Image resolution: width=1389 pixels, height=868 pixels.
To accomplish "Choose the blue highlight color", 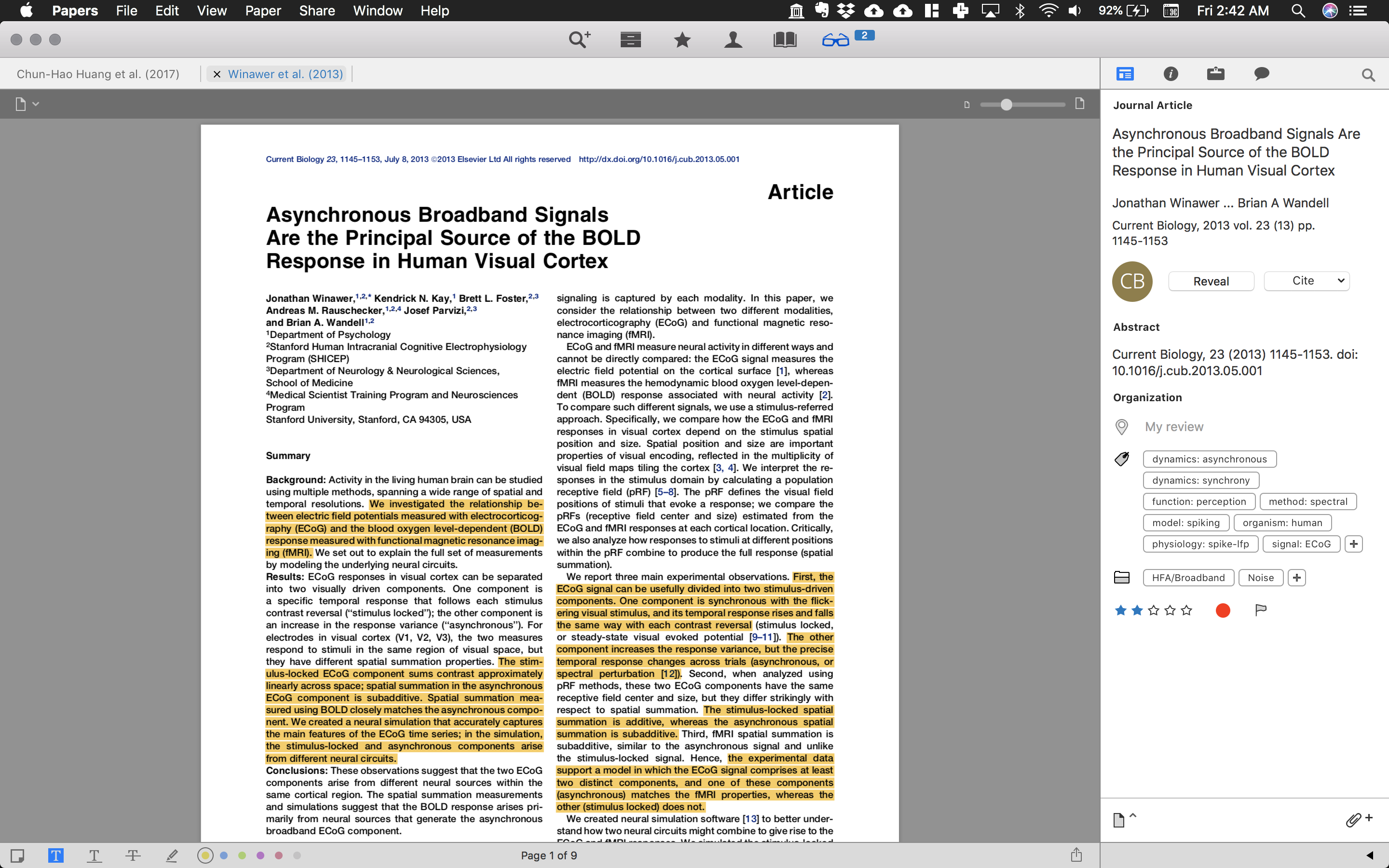I will (x=224, y=855).
